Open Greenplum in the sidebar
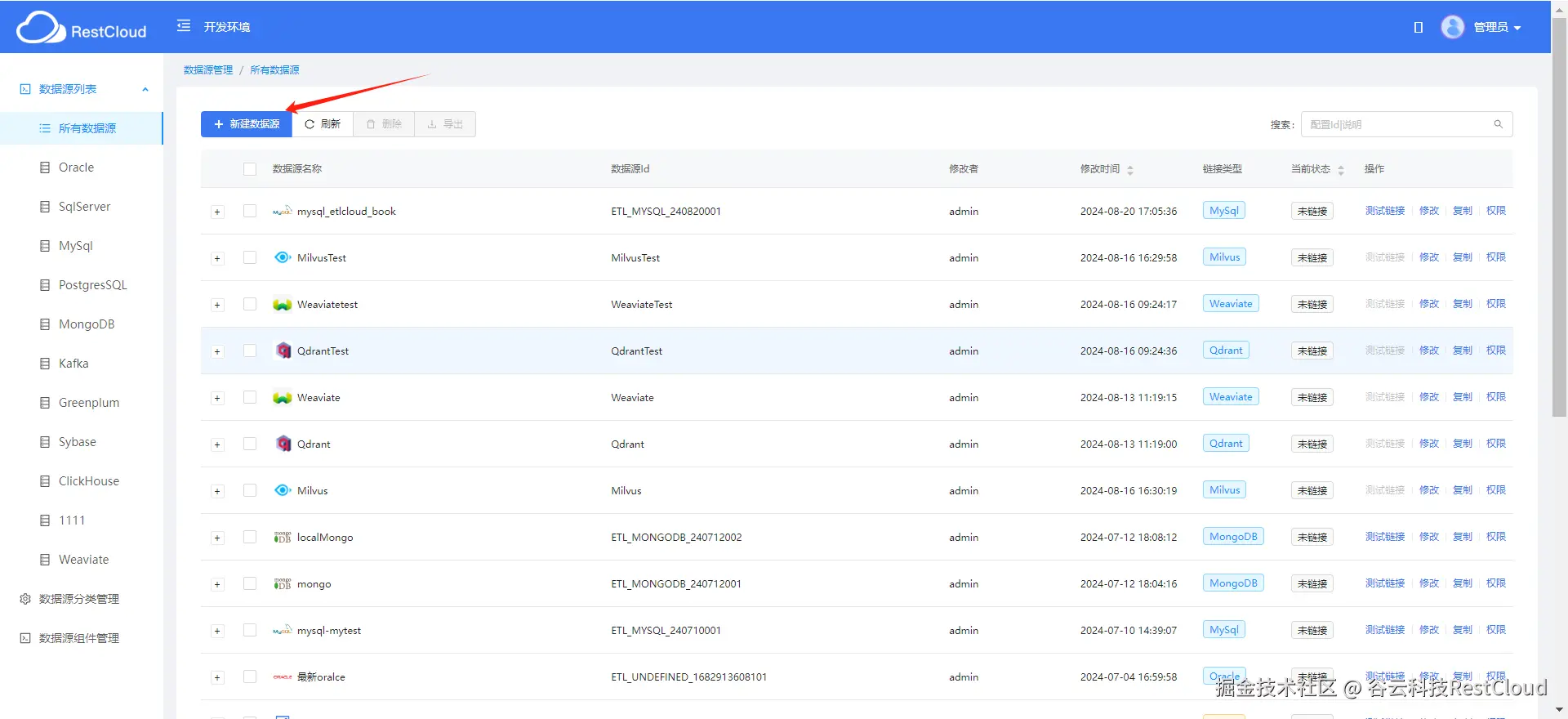Viewport: 1568px width, 719px height. click(82, 403)
